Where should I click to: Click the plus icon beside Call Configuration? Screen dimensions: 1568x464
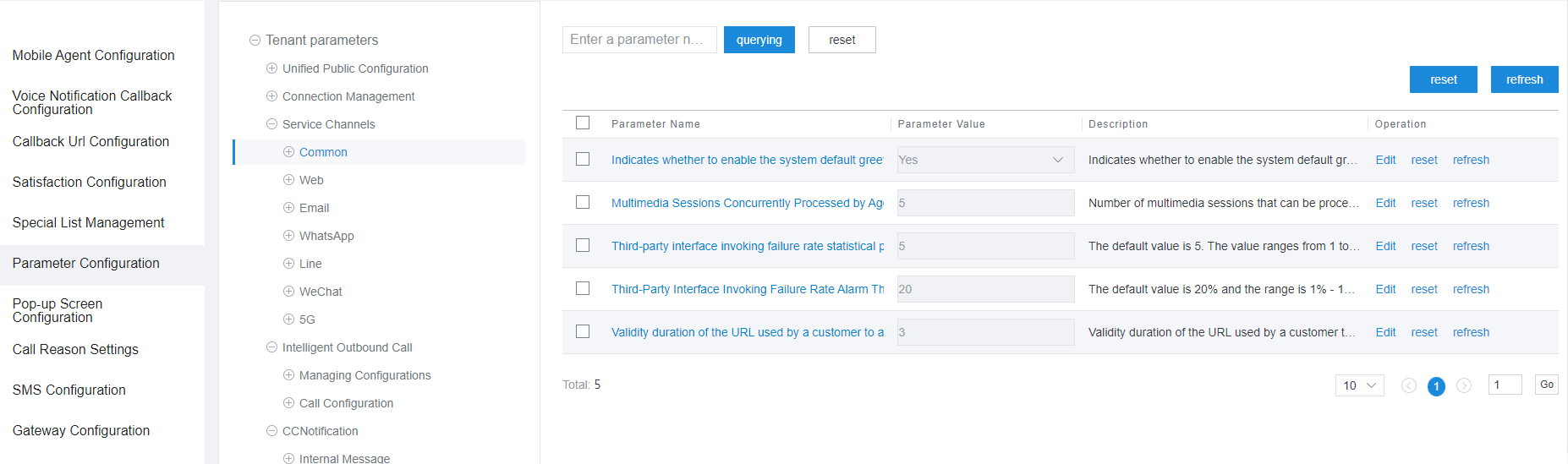pyautogui.click(x=288, y=403)
